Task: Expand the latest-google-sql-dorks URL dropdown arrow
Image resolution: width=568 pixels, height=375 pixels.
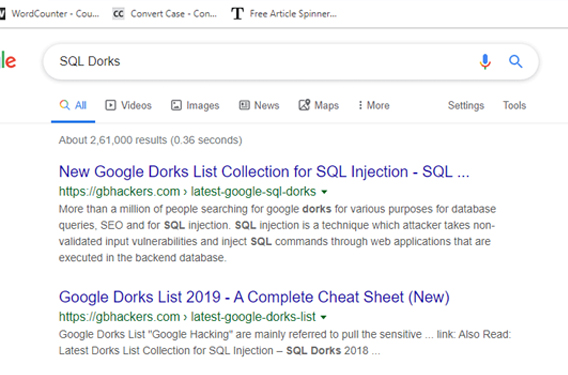Action: pyautogui.click(x=324, y=192)
